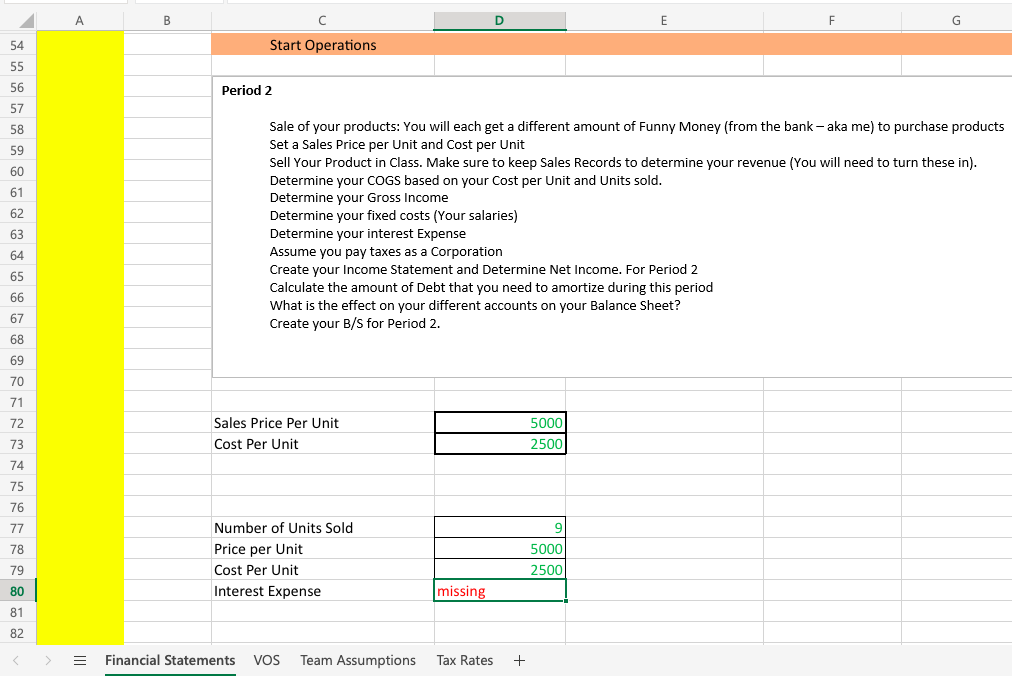Click the right sheet navigation arrow
The height and width of the screenshot is (676, 1012).
(47, 660)
